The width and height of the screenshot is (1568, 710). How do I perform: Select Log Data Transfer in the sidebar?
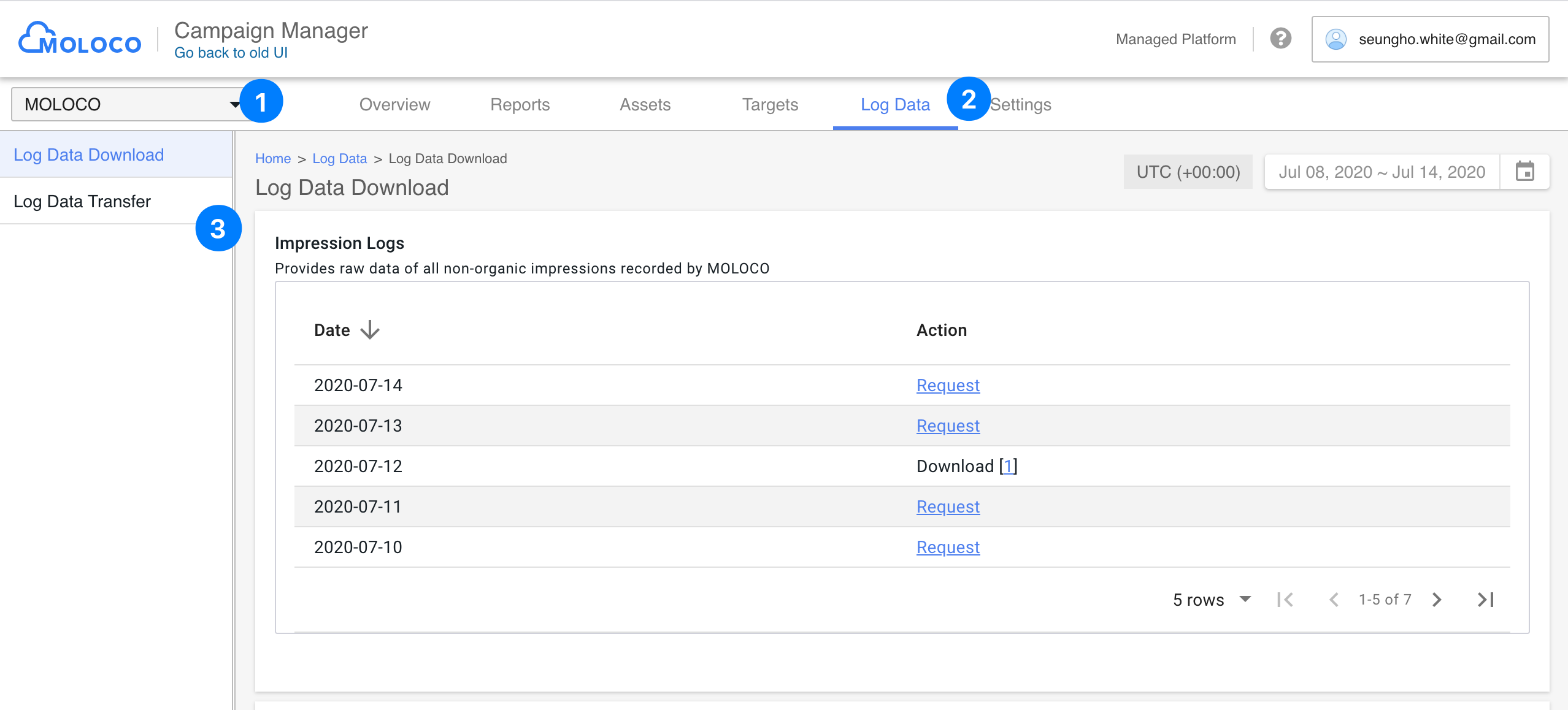[x=82, y=200]
